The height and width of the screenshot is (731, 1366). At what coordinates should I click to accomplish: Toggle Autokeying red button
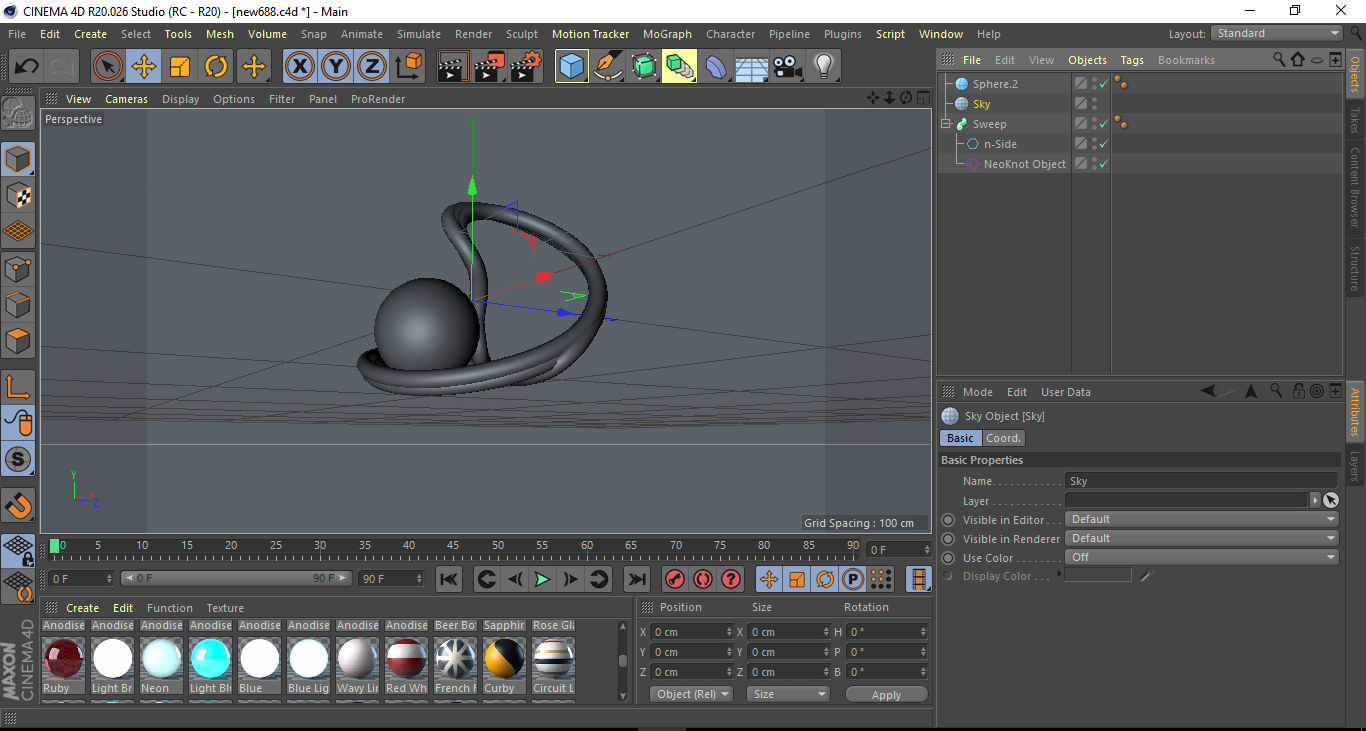pyautogui.click(x=703, y=579)
